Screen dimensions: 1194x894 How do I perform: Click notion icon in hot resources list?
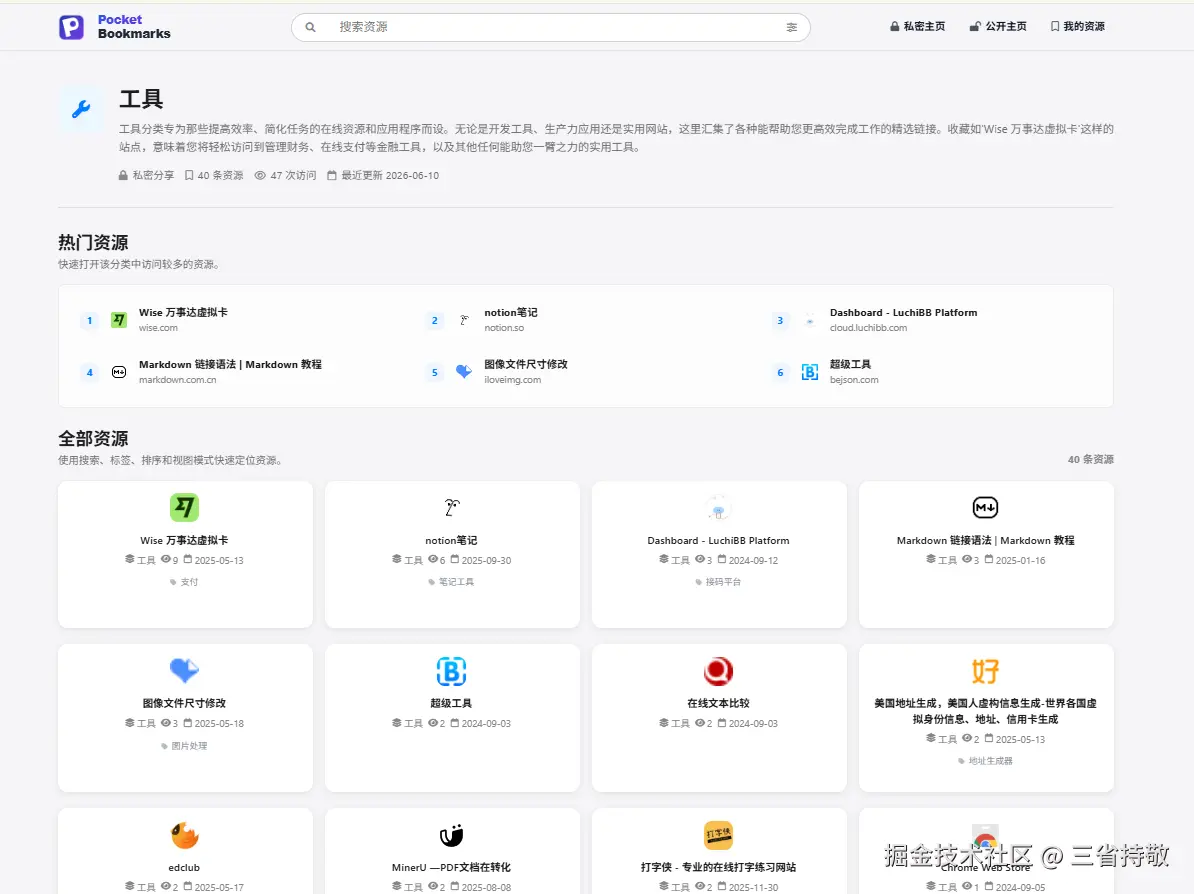[x=464, y=320]
